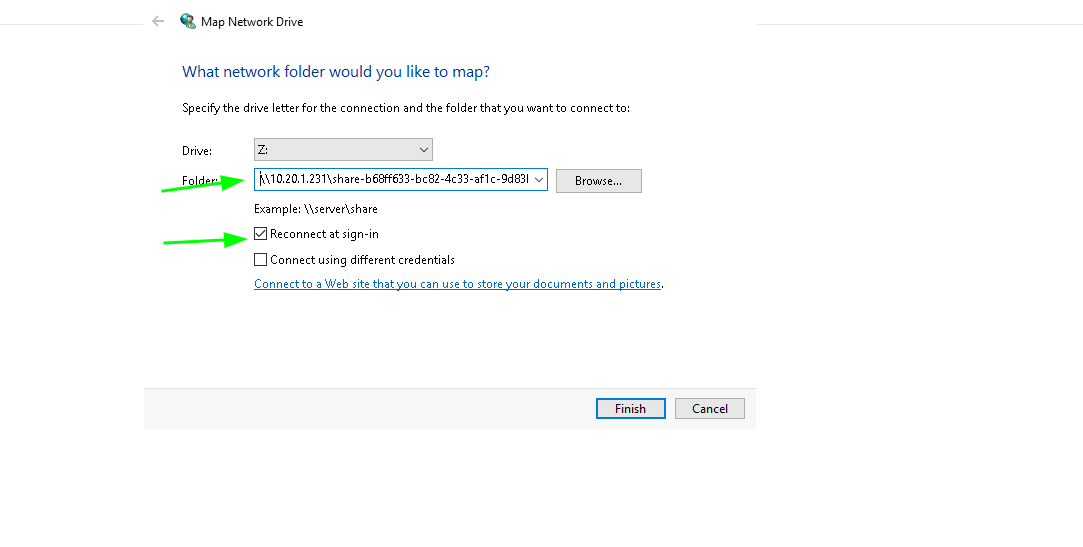The width and height of the screenshot is (1083, 547).
Task: Click the What network folder heading
Action: click(x=336, y=72)
